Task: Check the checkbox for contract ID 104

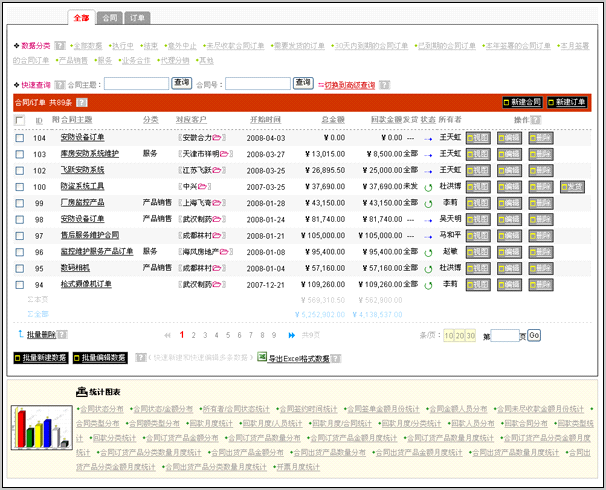Action: point(20,138)
